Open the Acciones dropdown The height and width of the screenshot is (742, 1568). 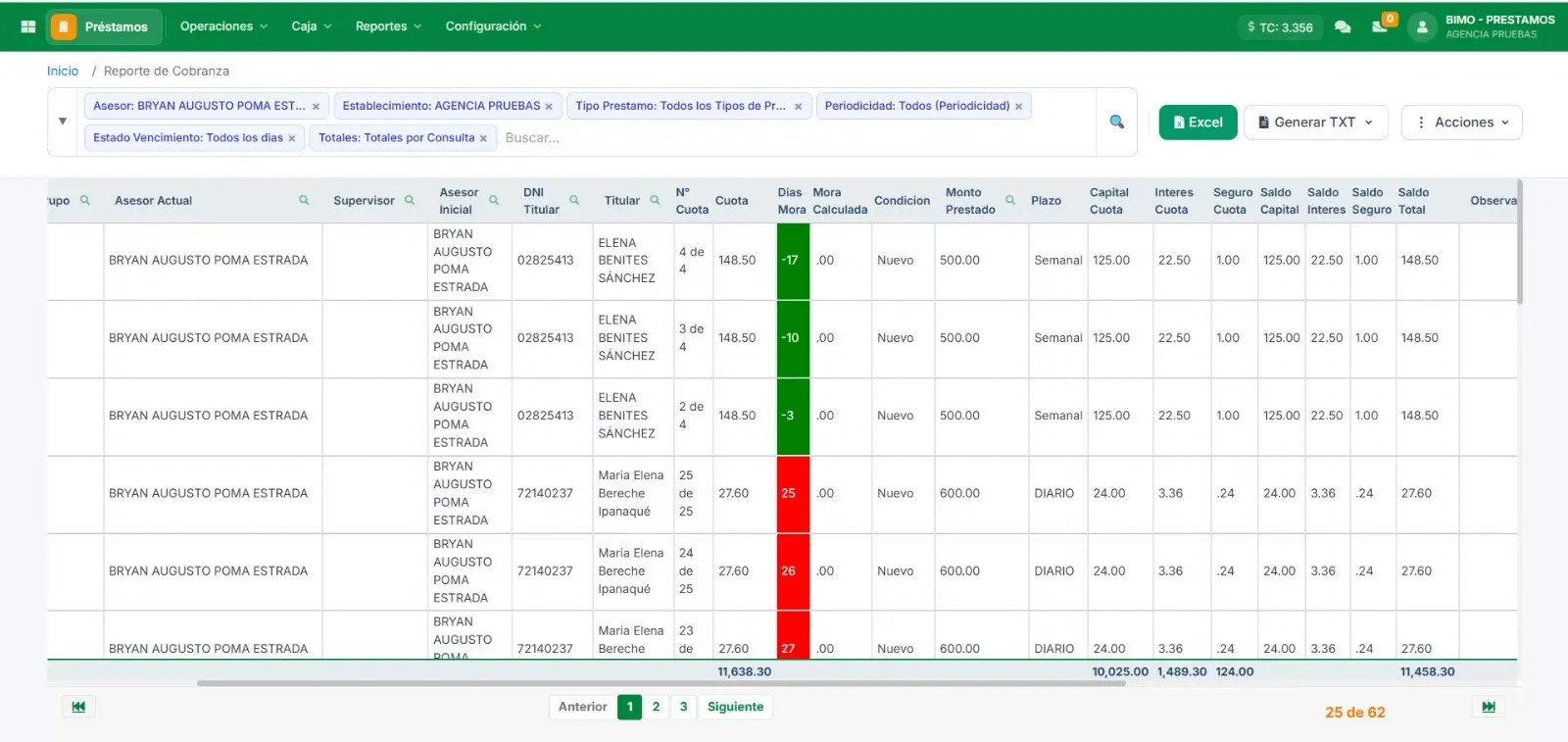1461,123
